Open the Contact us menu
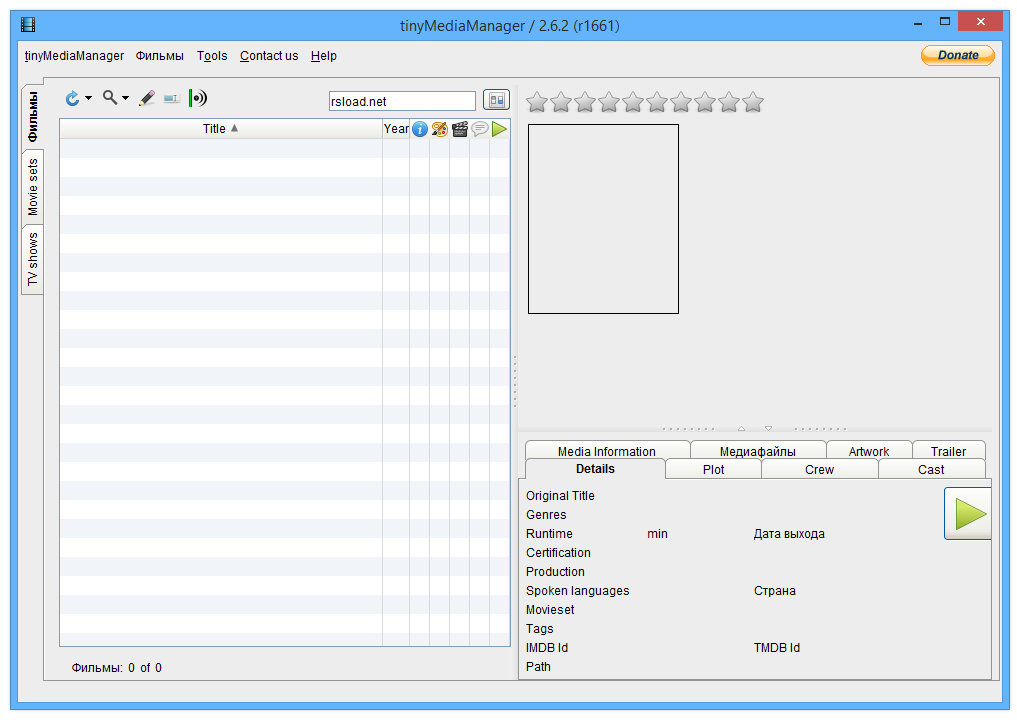 (269, 56)
